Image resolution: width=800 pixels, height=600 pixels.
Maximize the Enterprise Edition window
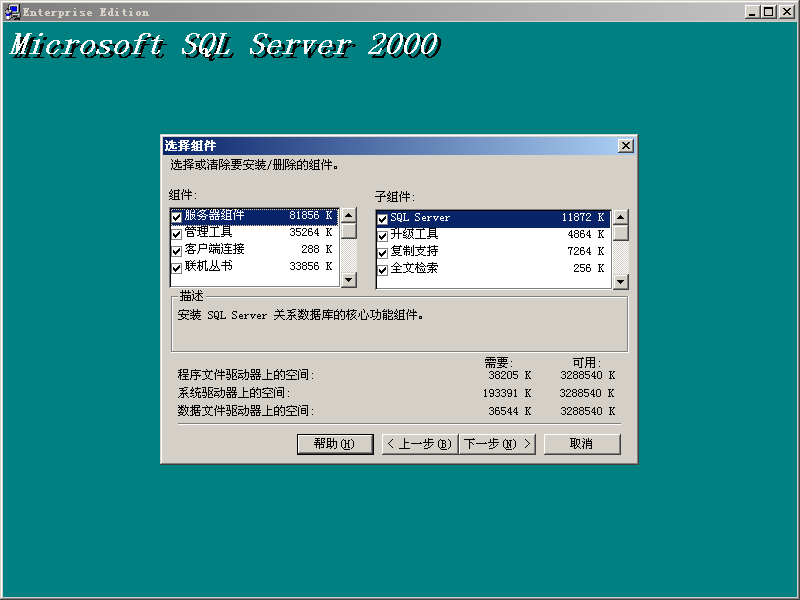(769, 11)
